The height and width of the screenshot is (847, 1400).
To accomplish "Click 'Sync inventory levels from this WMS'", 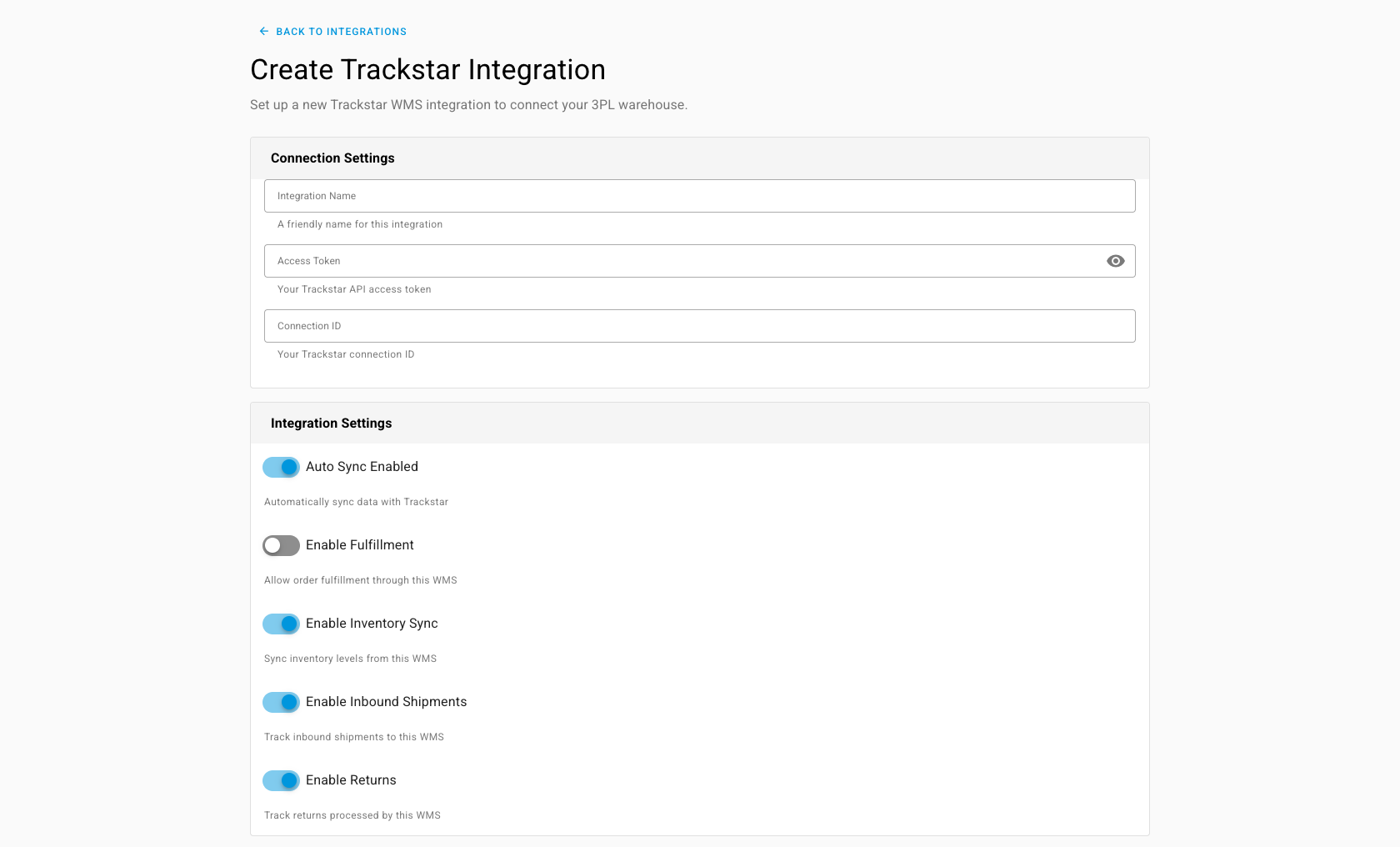I will (x=350, y=659).
